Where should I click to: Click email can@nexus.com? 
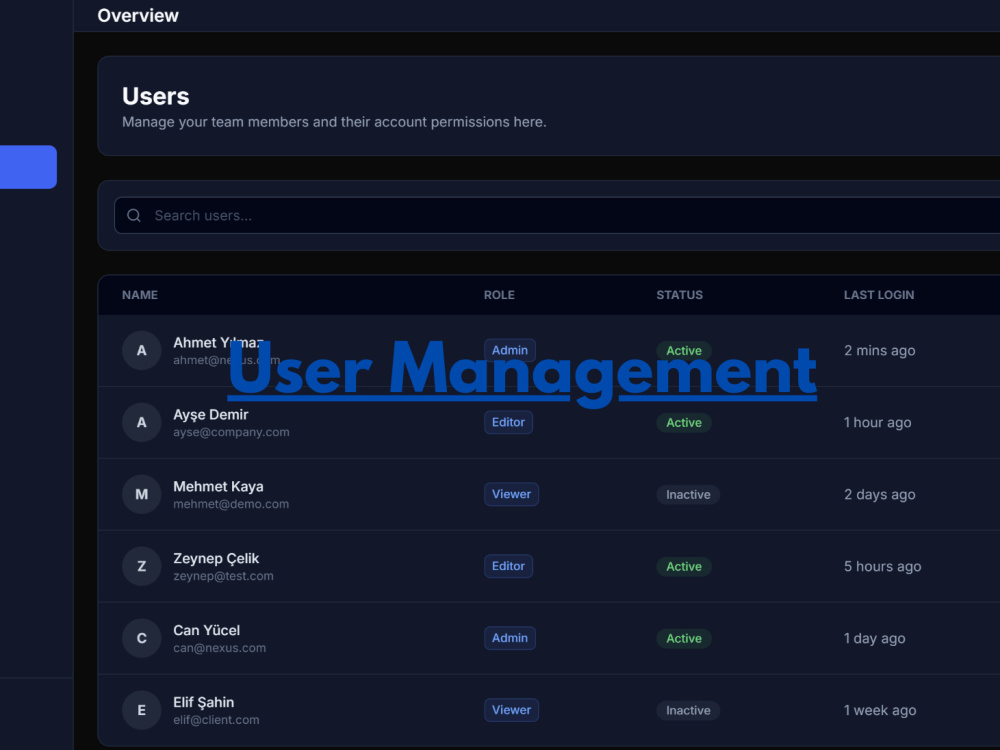219,649
